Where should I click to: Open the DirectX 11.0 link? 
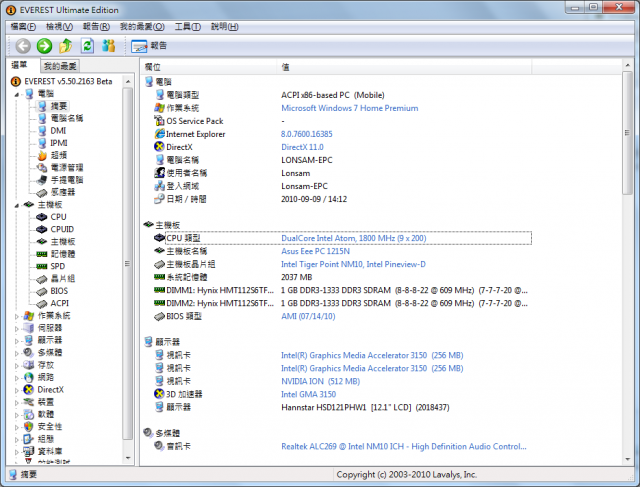(302, 147)
